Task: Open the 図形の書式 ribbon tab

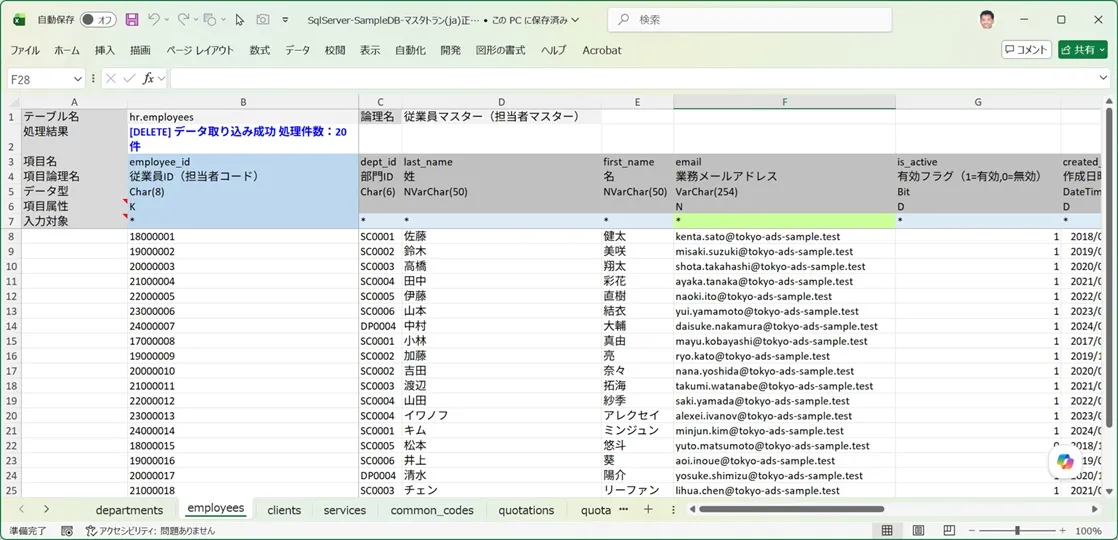Action: click(501, 51)
